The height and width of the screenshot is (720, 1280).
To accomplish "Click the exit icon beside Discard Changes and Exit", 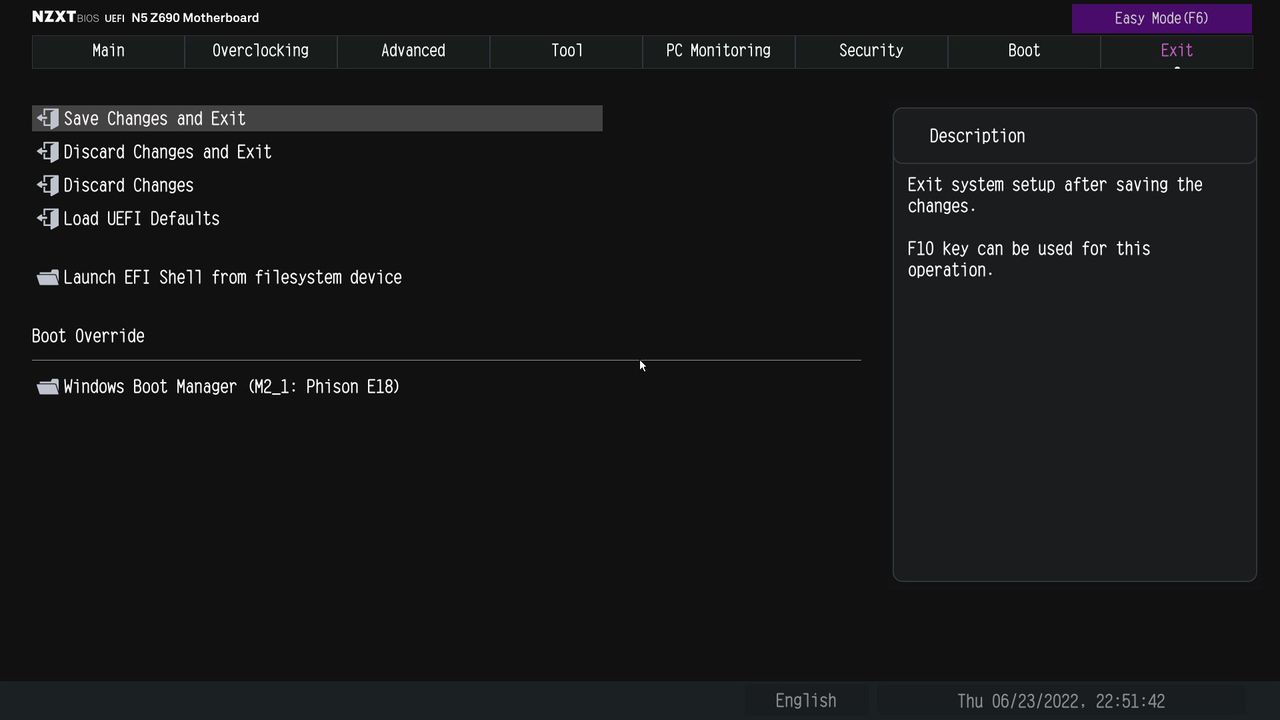I will (x=48, y=152).
